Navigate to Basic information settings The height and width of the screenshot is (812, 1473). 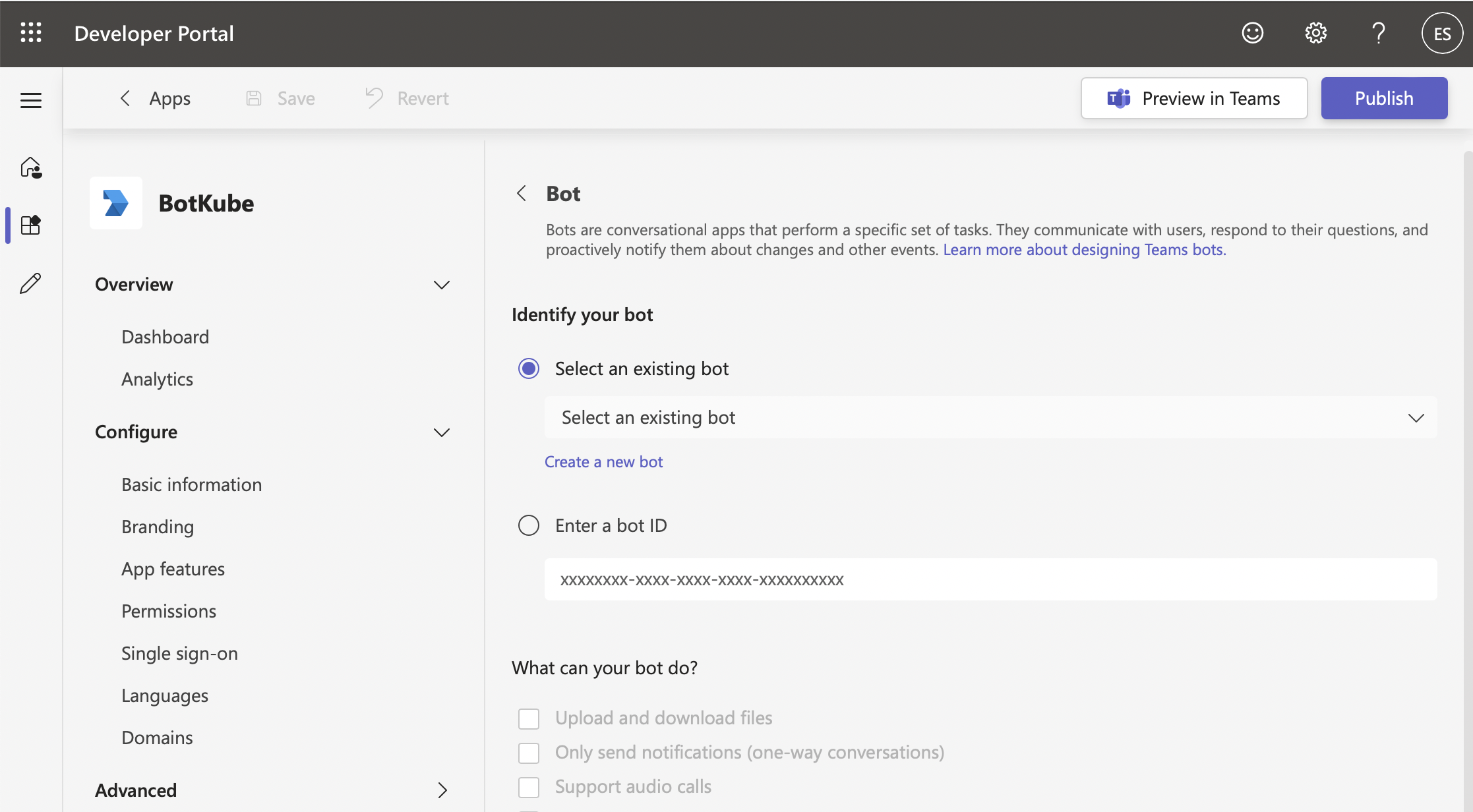[x=191, y=483]
